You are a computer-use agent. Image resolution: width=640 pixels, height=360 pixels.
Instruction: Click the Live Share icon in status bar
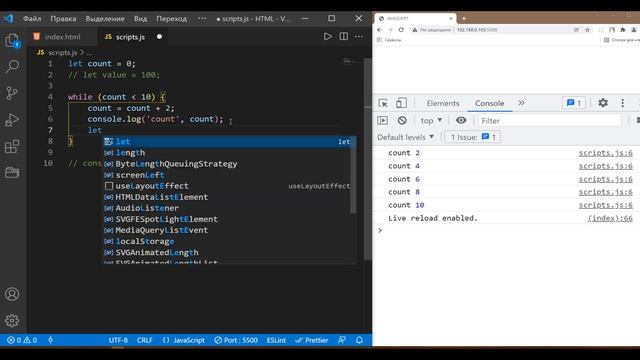(x=51, y=340)
